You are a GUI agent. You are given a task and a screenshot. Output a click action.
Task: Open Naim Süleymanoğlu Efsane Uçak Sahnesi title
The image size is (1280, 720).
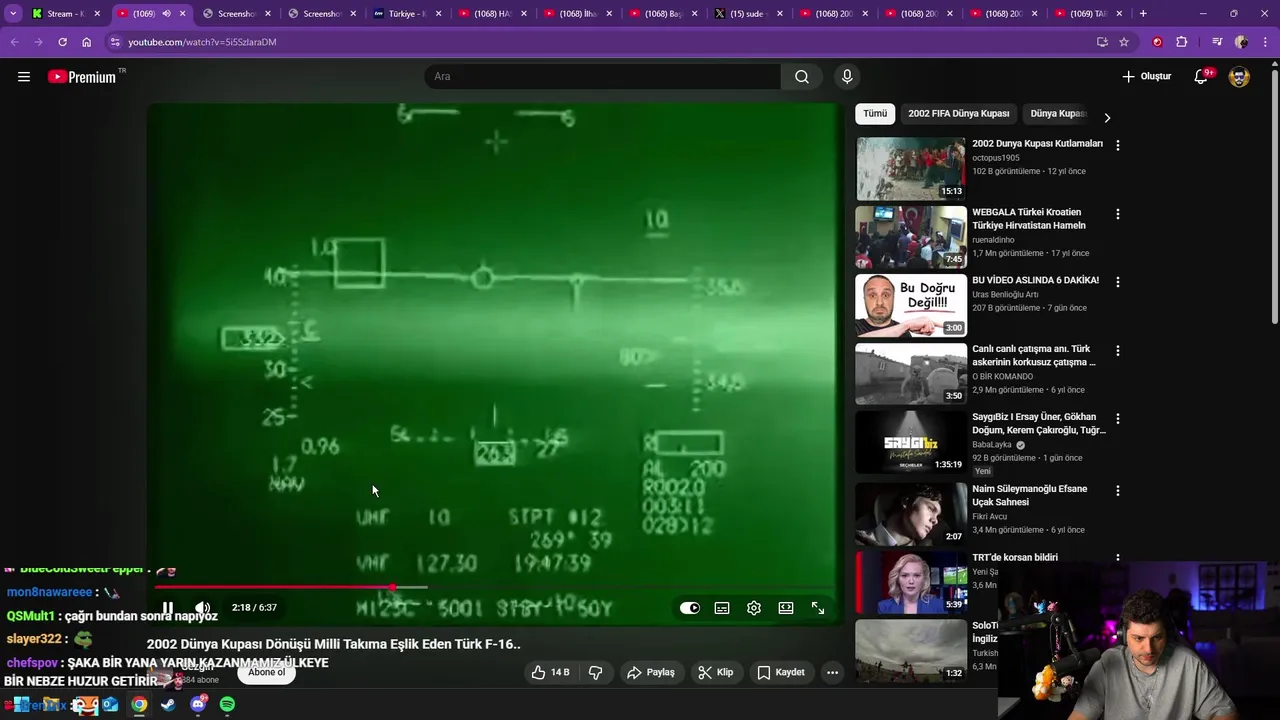click(x=1029, y=495)
